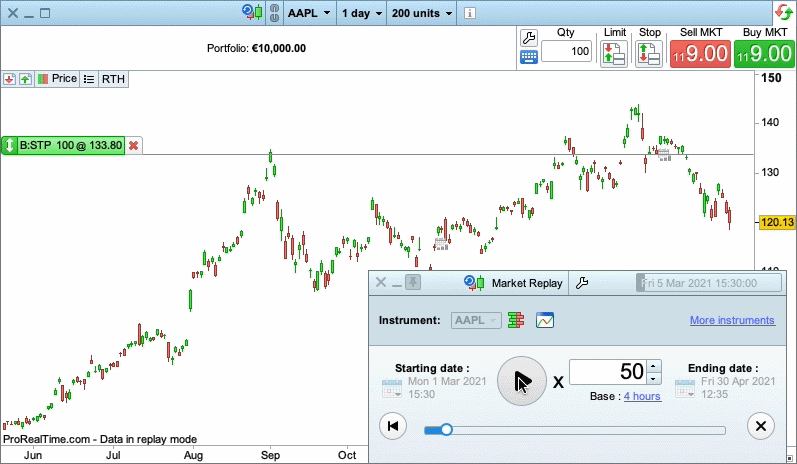Select the B:STP 100 @ 133.80 order label

[x=71, y=145]
